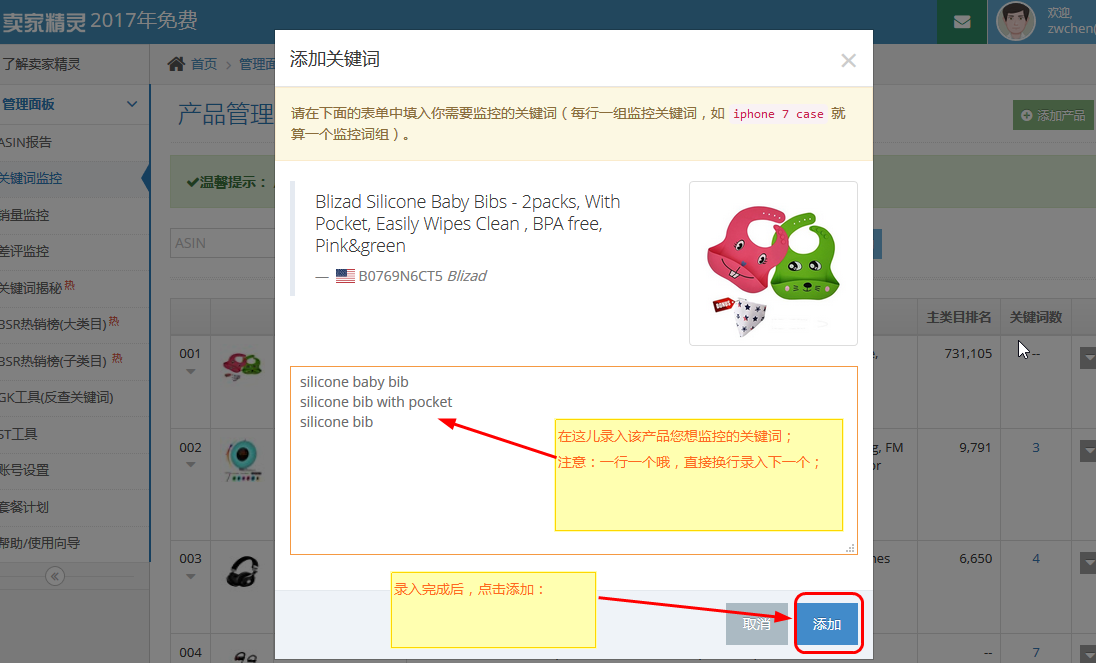Open the action dropdown for row 002
Screen dimensions: 1096x663
click(x=1088, y=452)
